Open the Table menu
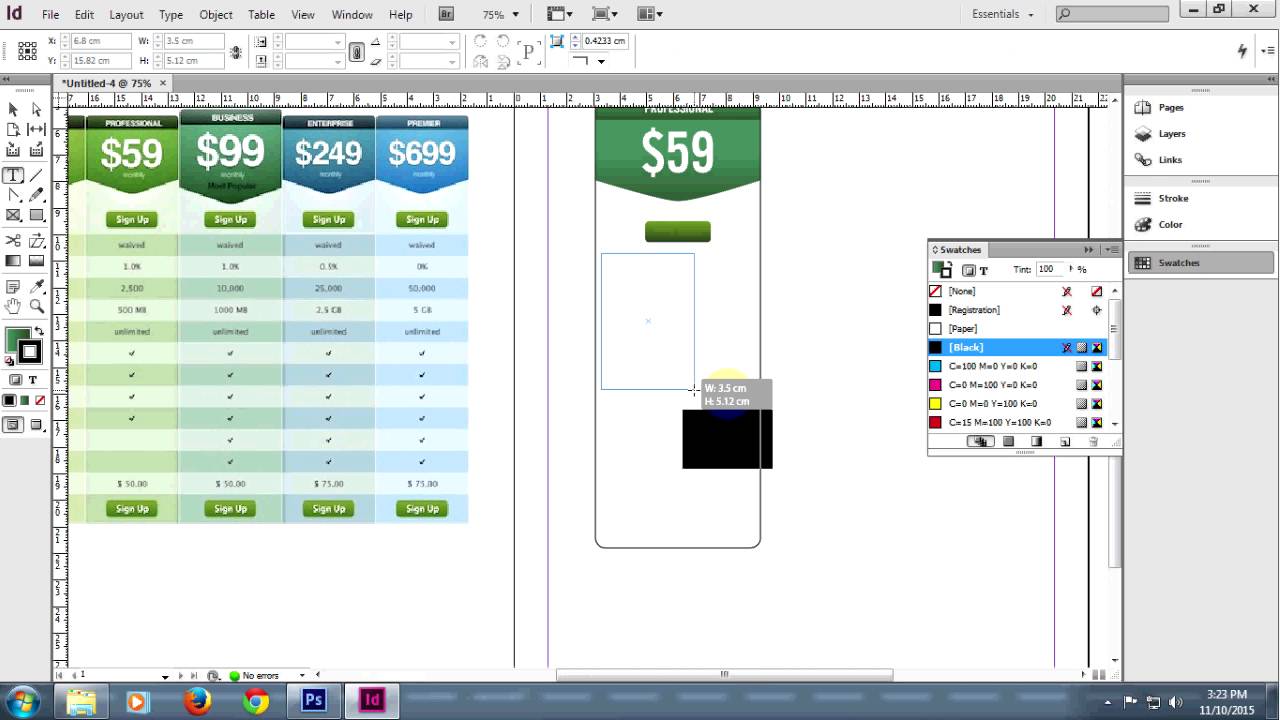Image resolution: width=1280 pixels, height=720 pixels. 261,15
